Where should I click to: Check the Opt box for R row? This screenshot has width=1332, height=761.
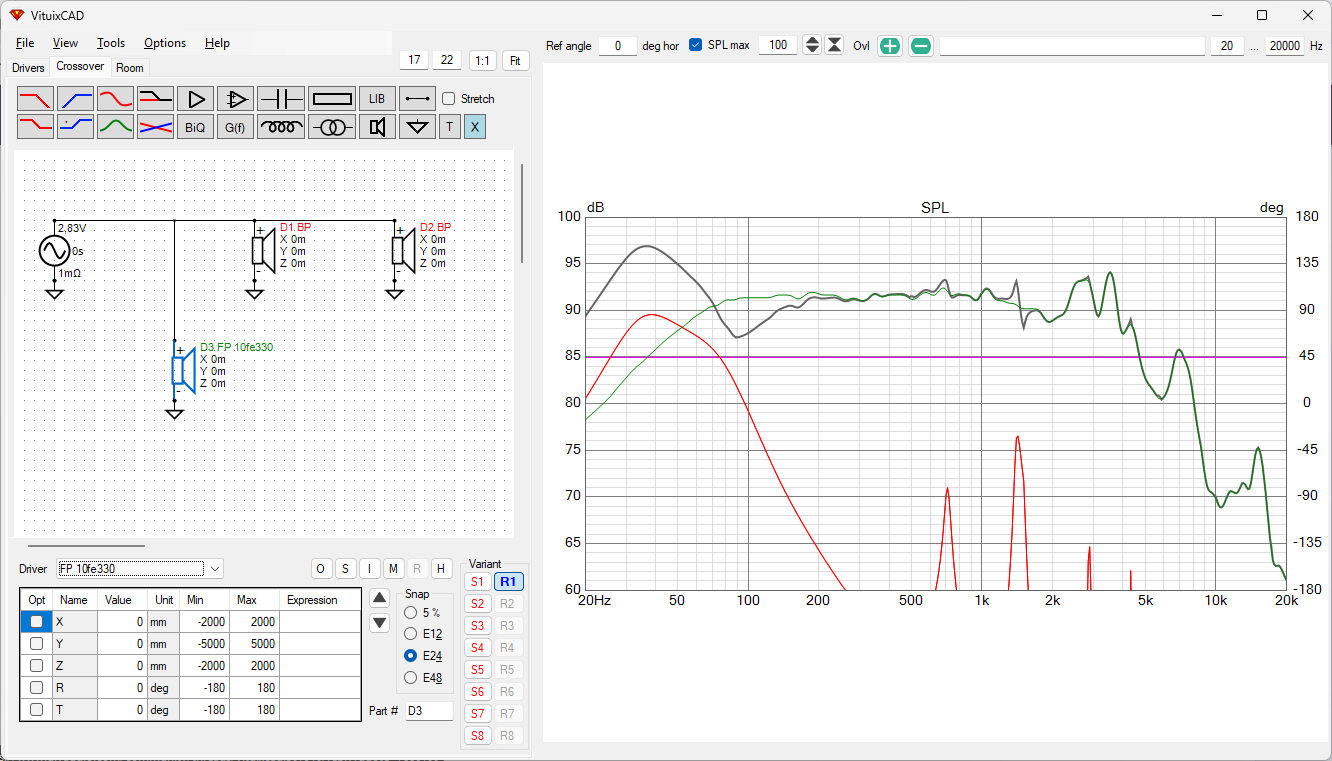[36, 687]
